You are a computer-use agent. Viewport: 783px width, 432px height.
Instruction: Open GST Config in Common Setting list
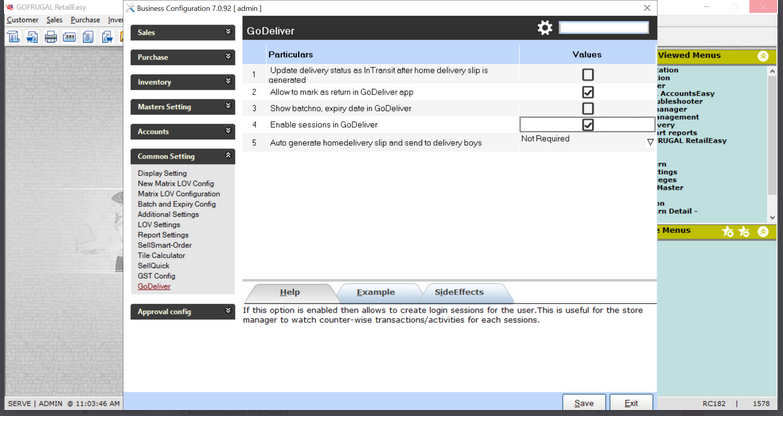[156, 276]
